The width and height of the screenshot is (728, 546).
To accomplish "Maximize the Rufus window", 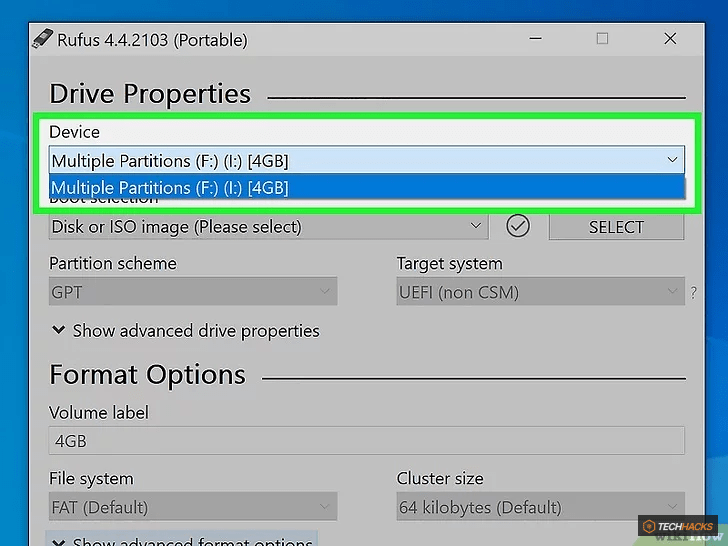I will click(x=602, y=39).
